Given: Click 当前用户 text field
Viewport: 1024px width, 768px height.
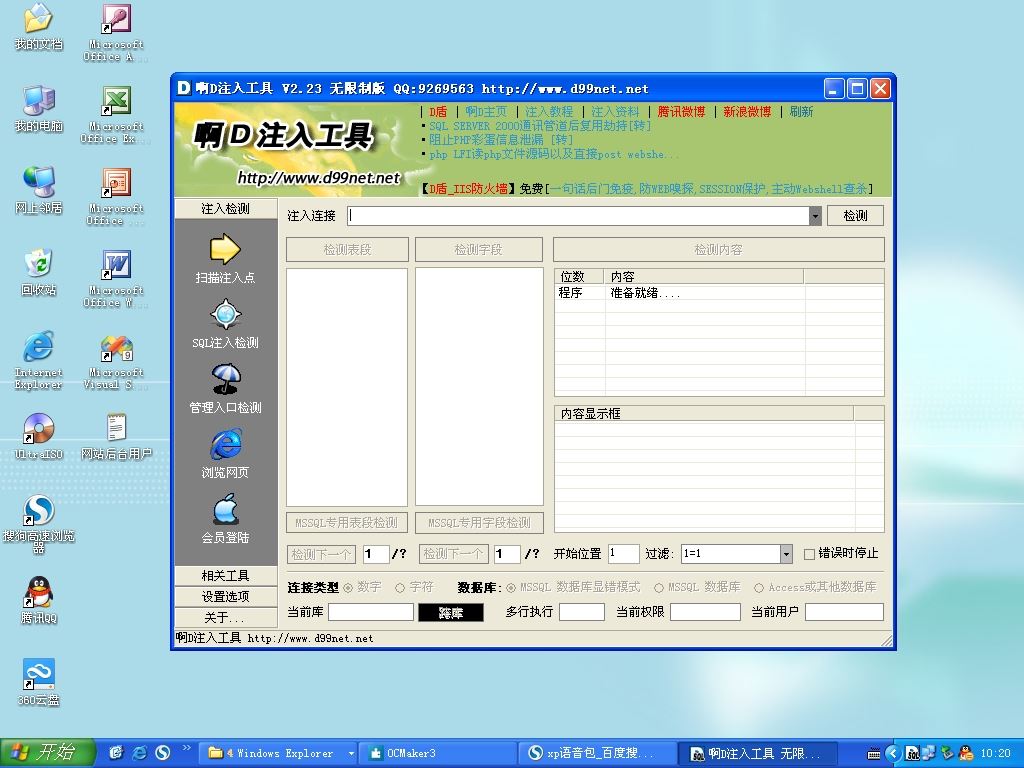Looking at the screenshot, I should pos(844,612).
